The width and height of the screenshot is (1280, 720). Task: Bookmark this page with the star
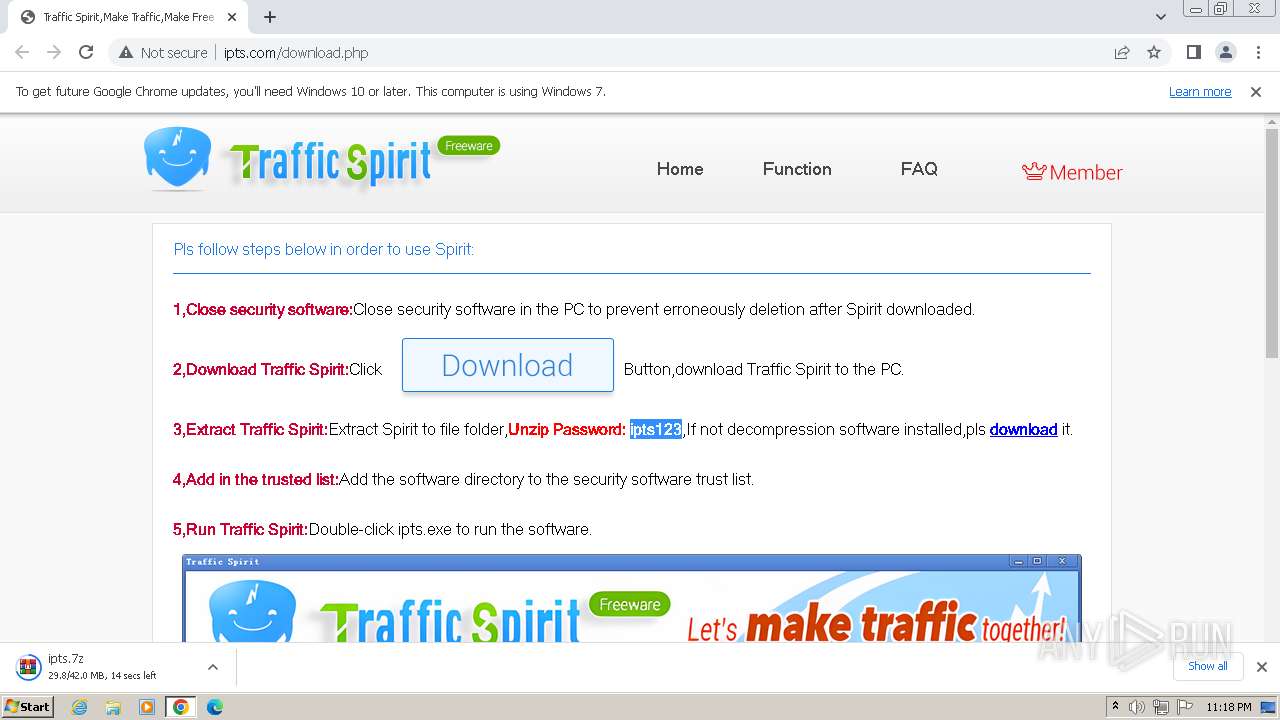(1154, 53)
